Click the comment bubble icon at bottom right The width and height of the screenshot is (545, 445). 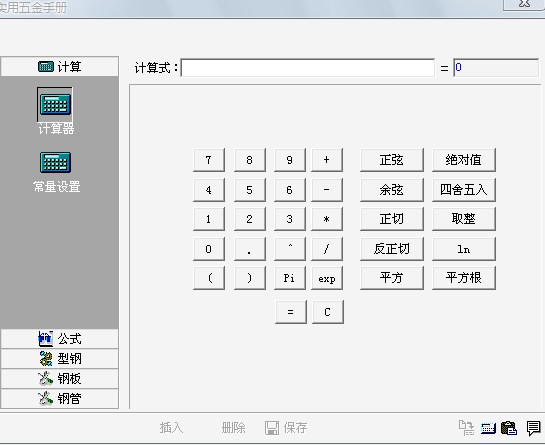click(x=533, y=428)
